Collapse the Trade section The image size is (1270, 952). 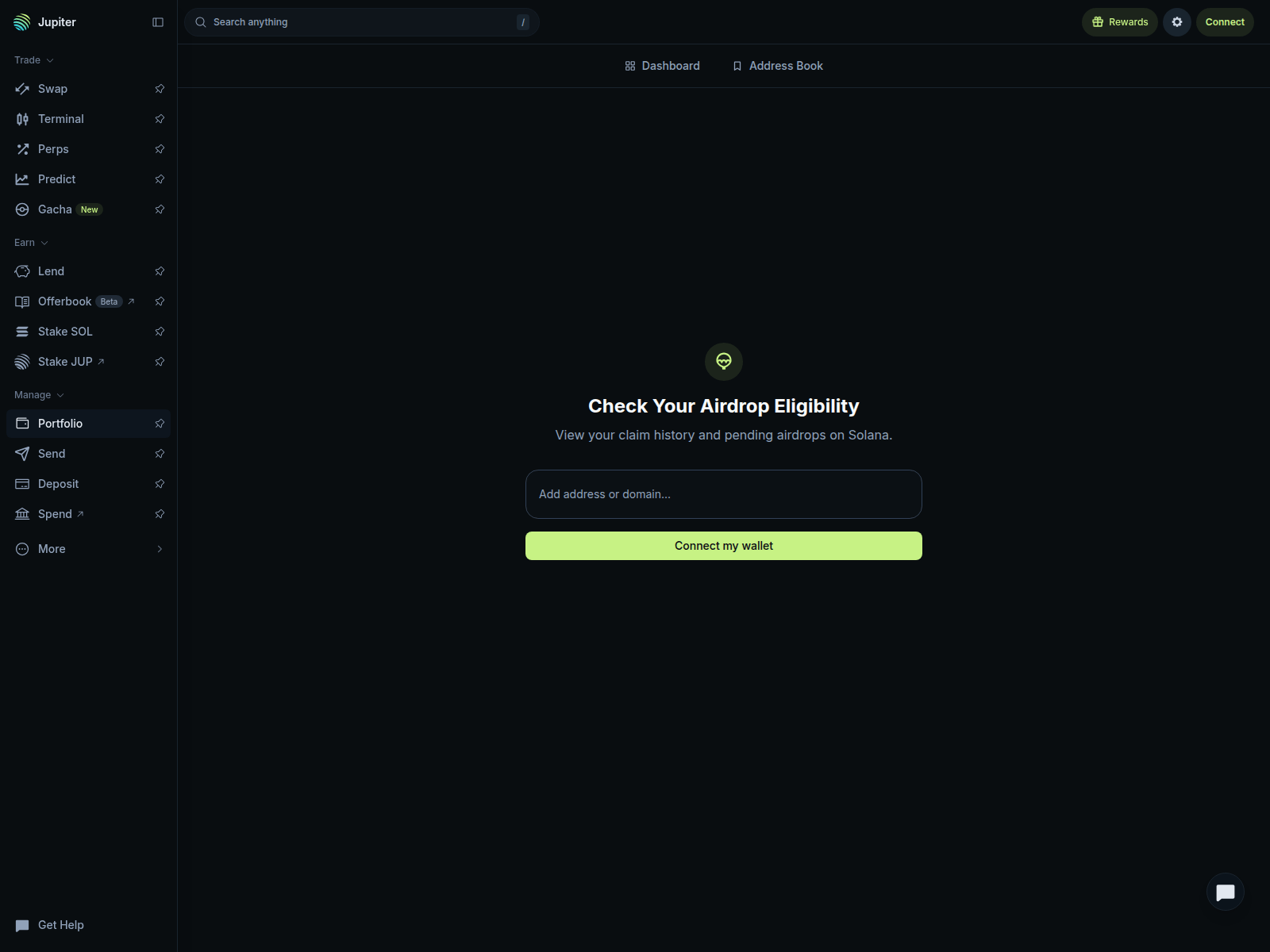[x=34, y=60]
